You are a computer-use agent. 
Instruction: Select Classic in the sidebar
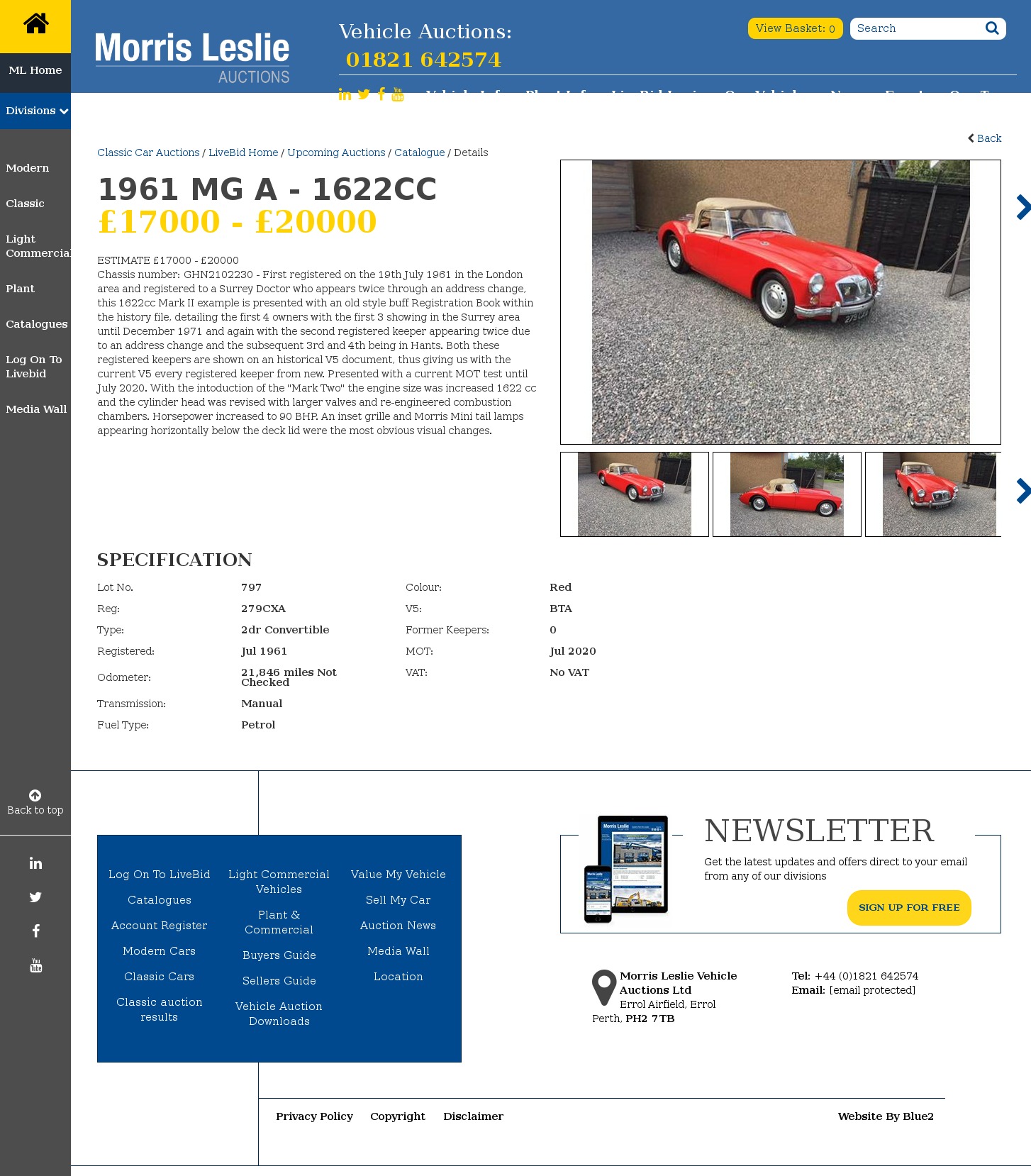(25, 204)
